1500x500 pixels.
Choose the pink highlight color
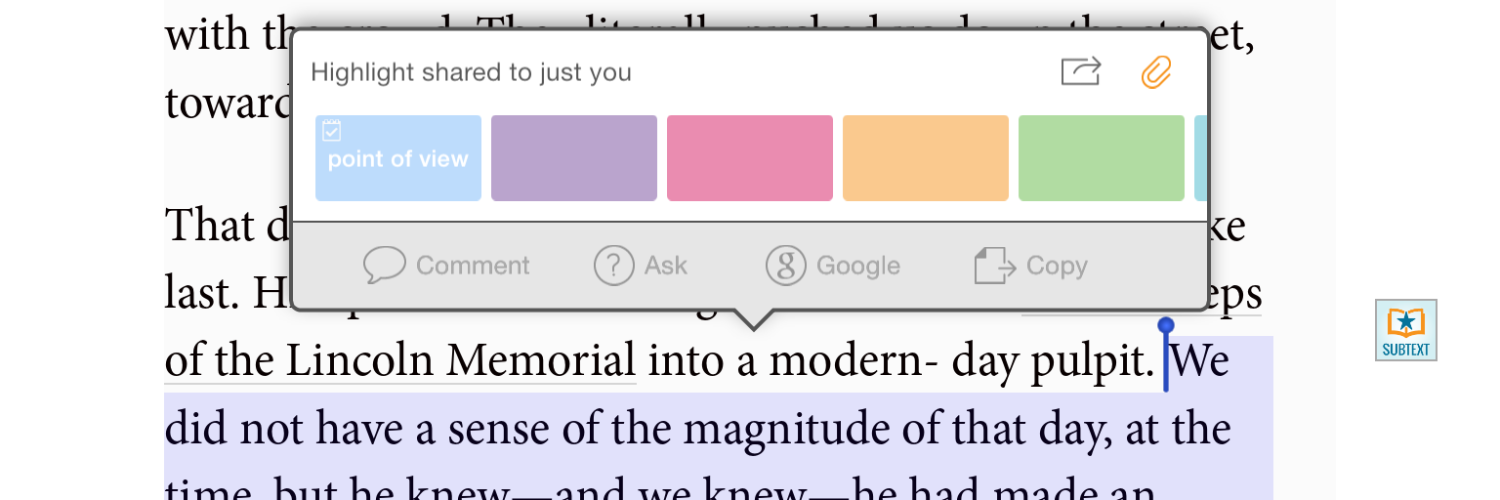[750, 158]
